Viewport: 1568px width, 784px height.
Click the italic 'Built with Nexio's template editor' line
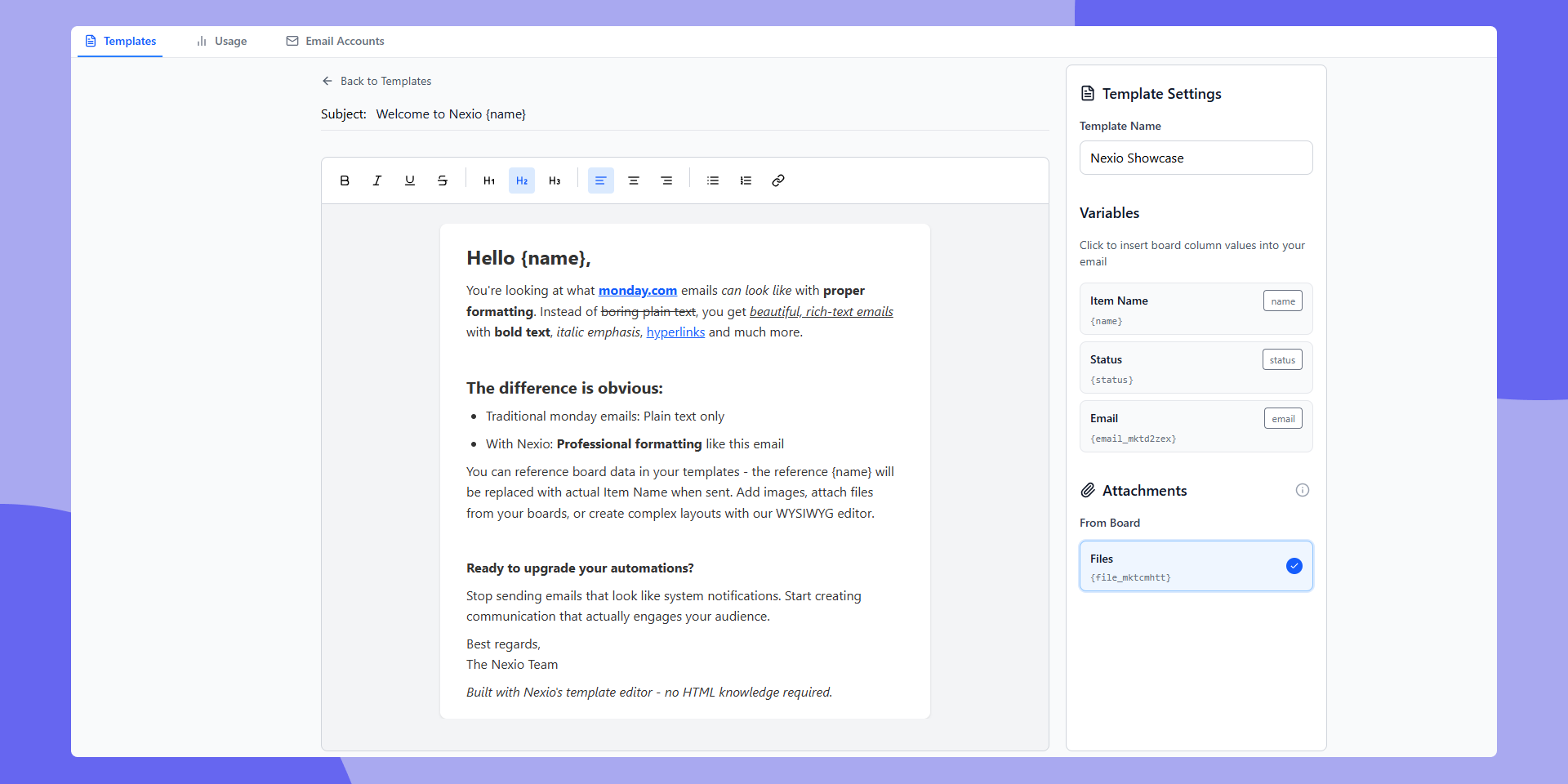pos(649,693)
